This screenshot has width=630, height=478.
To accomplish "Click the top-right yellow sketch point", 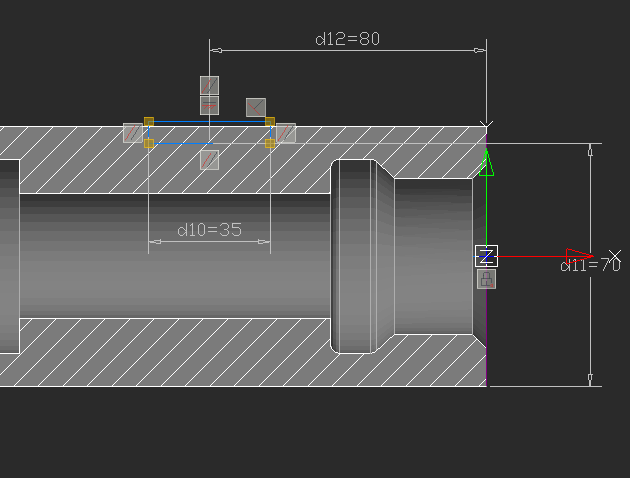I will pos(270,121).
